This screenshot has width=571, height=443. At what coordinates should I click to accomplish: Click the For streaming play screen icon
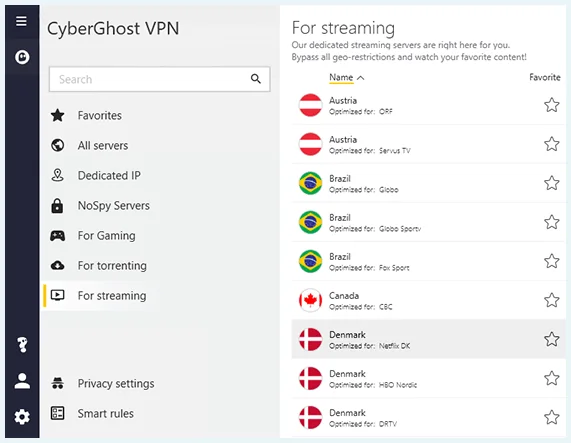[58, 295]
